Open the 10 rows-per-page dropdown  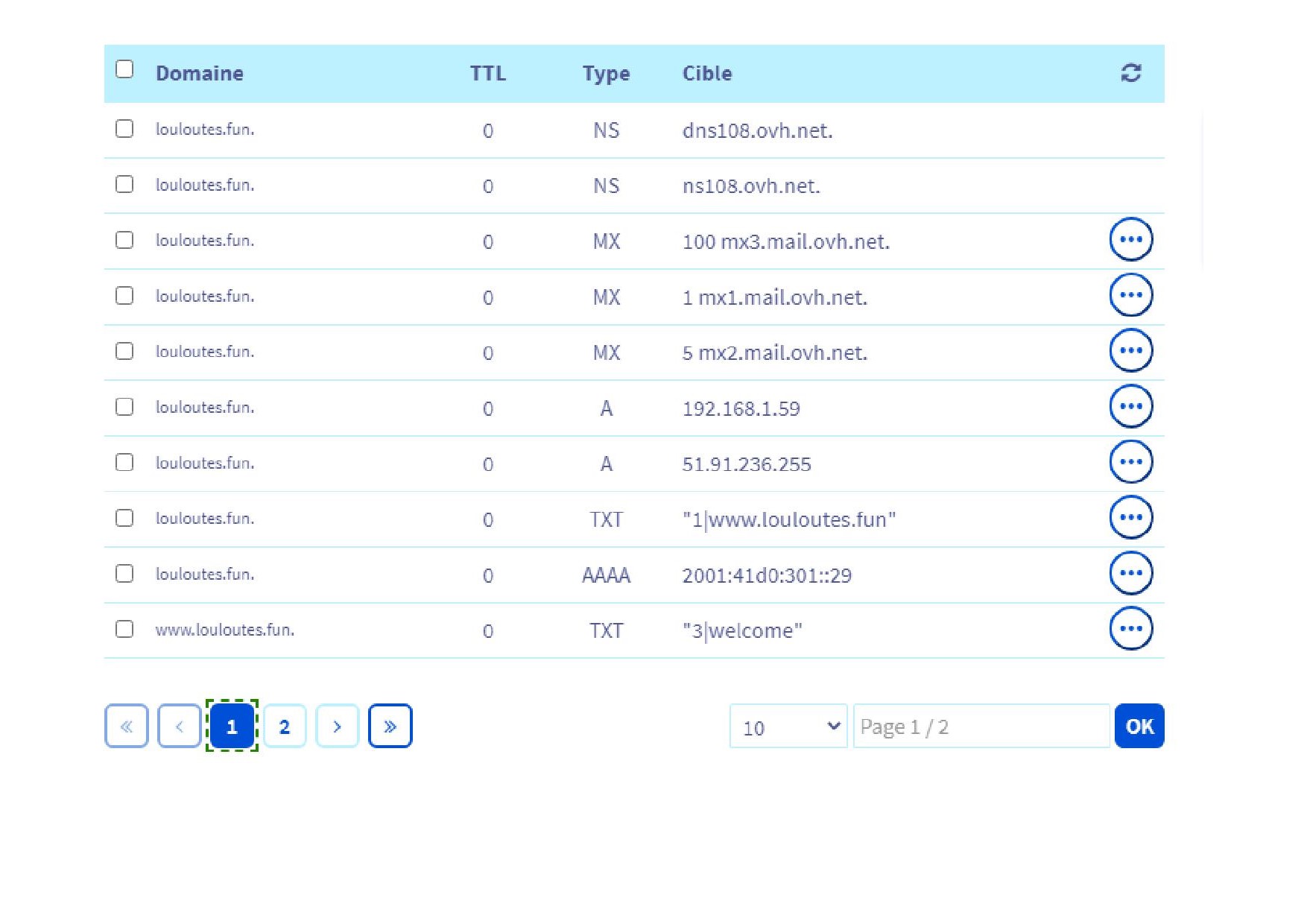[788, 727]
